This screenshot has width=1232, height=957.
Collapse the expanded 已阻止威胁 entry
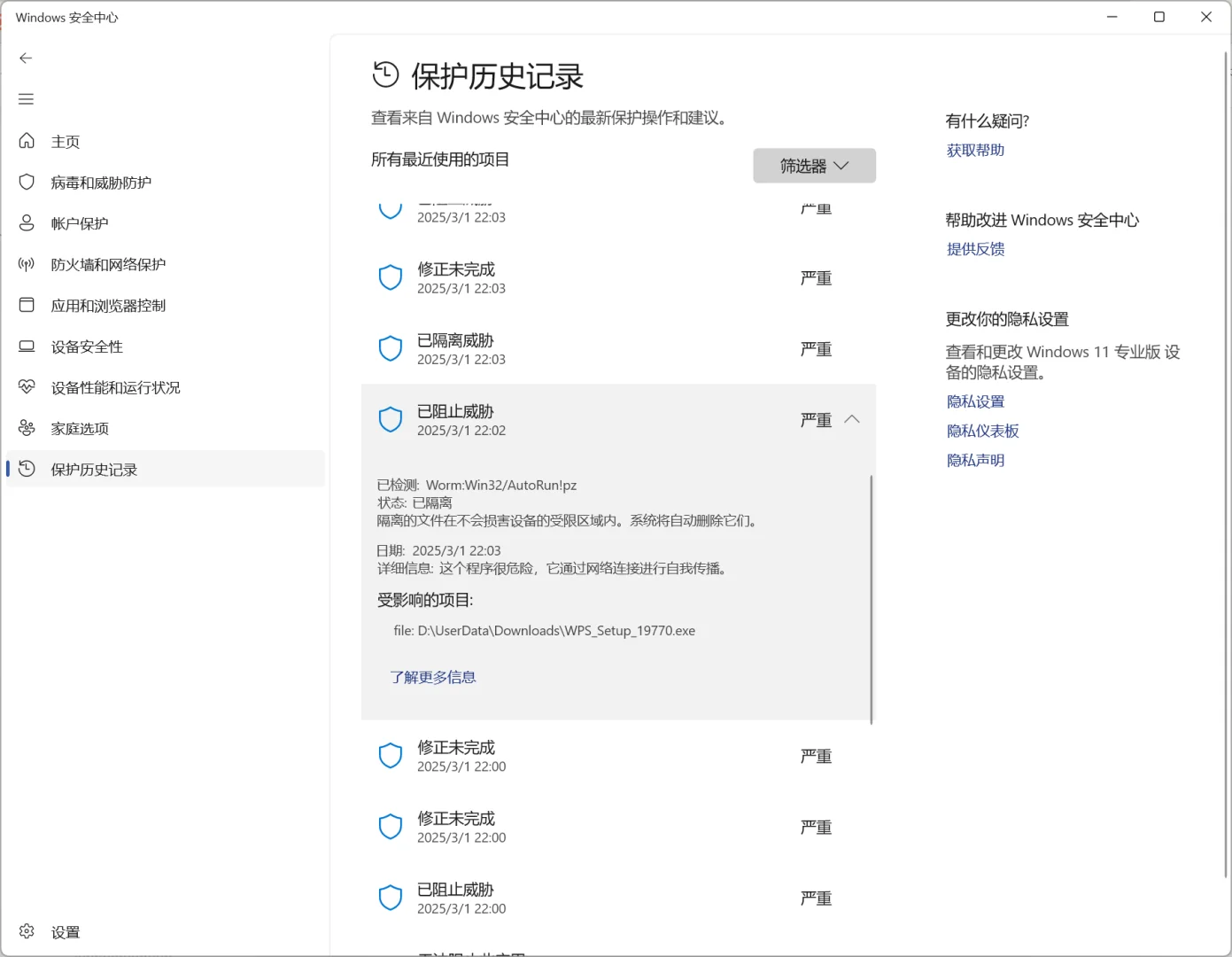click(x=853, y=419)
